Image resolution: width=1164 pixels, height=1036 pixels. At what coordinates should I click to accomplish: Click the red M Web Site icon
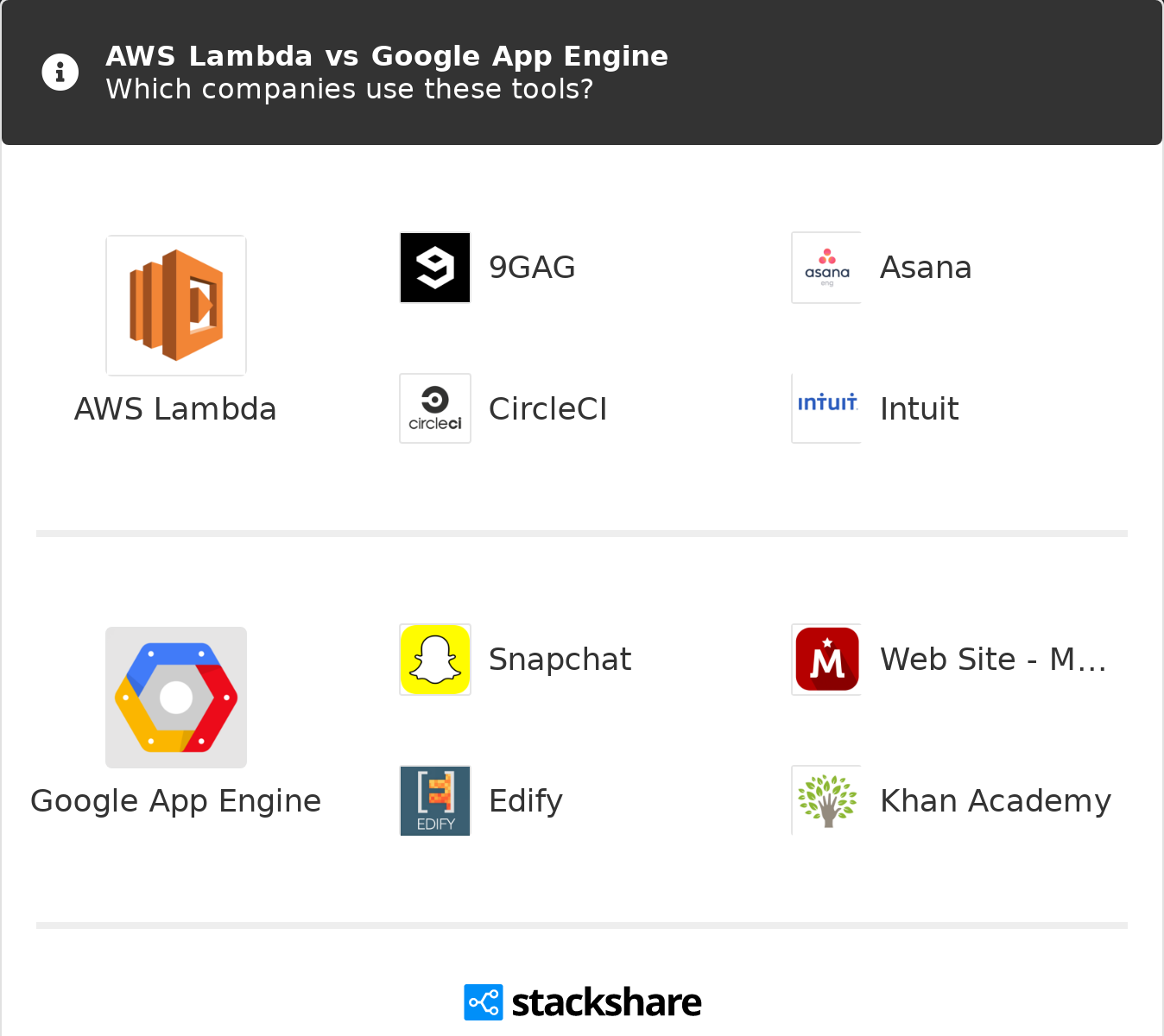point(826,660)
